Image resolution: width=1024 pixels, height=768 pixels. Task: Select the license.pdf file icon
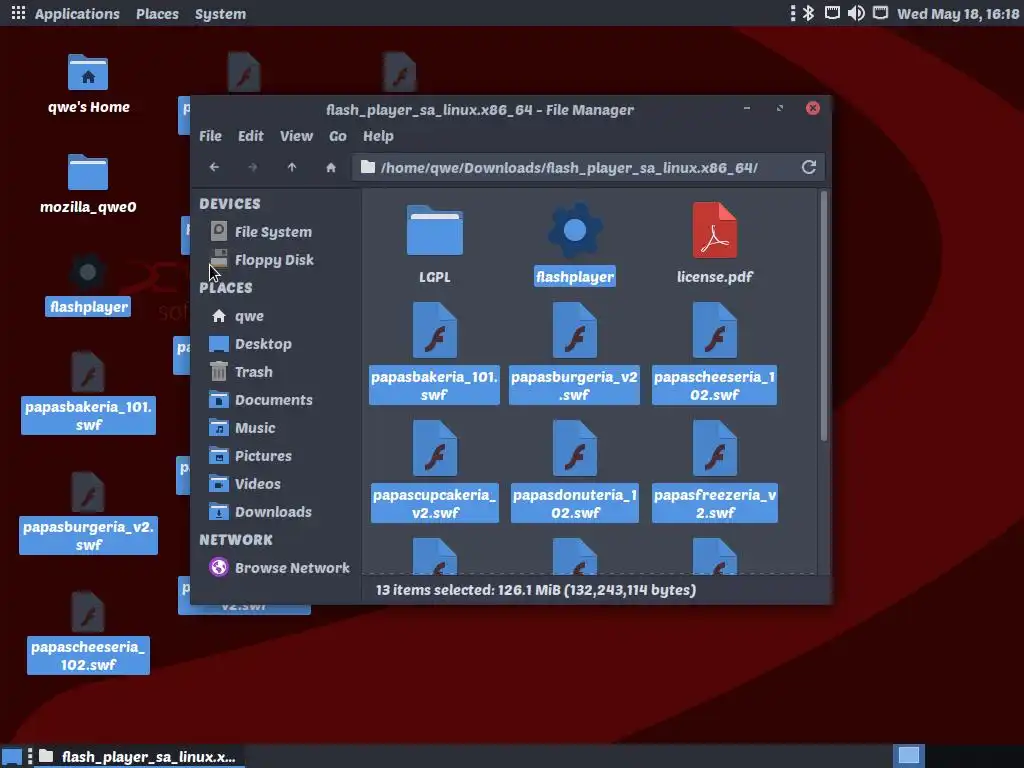714,230
